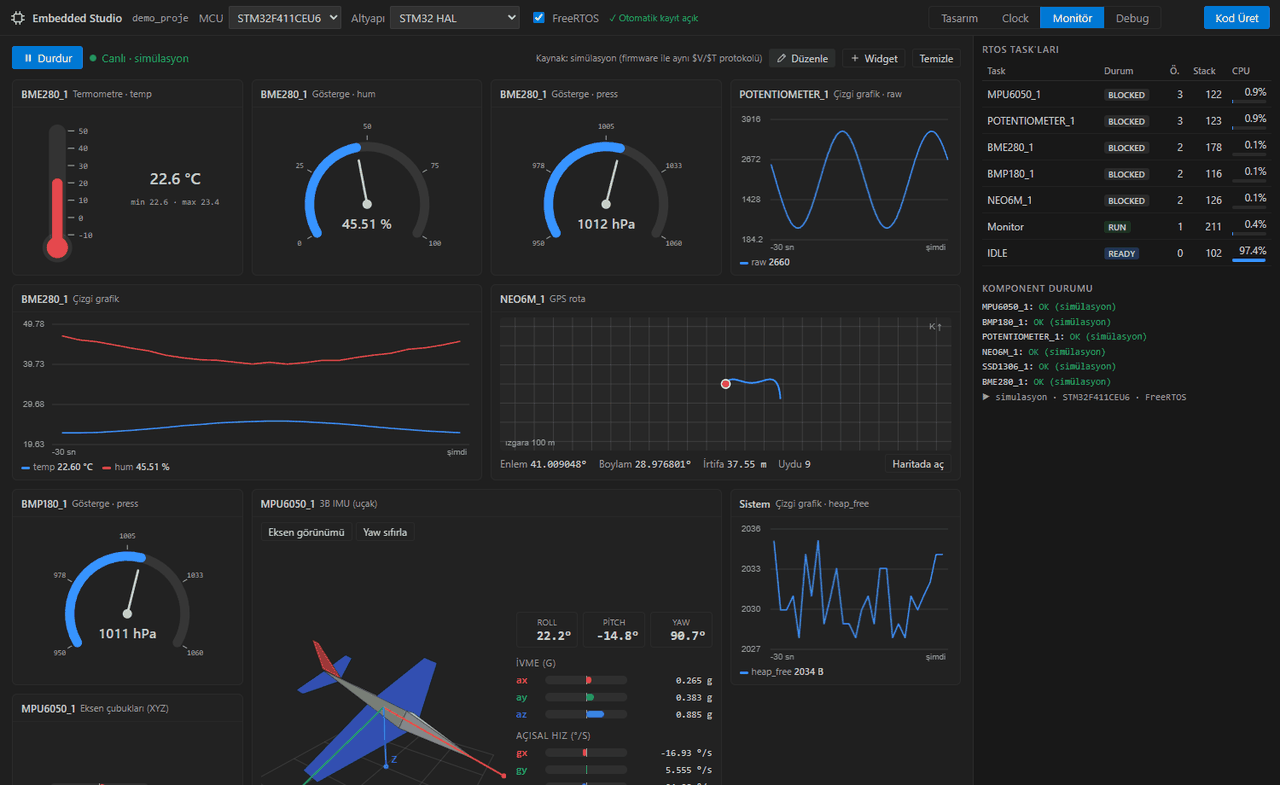This screenshot has height=785, width=1280.
Task: Click the ROLL 22.2° readout
Action: 548,630
